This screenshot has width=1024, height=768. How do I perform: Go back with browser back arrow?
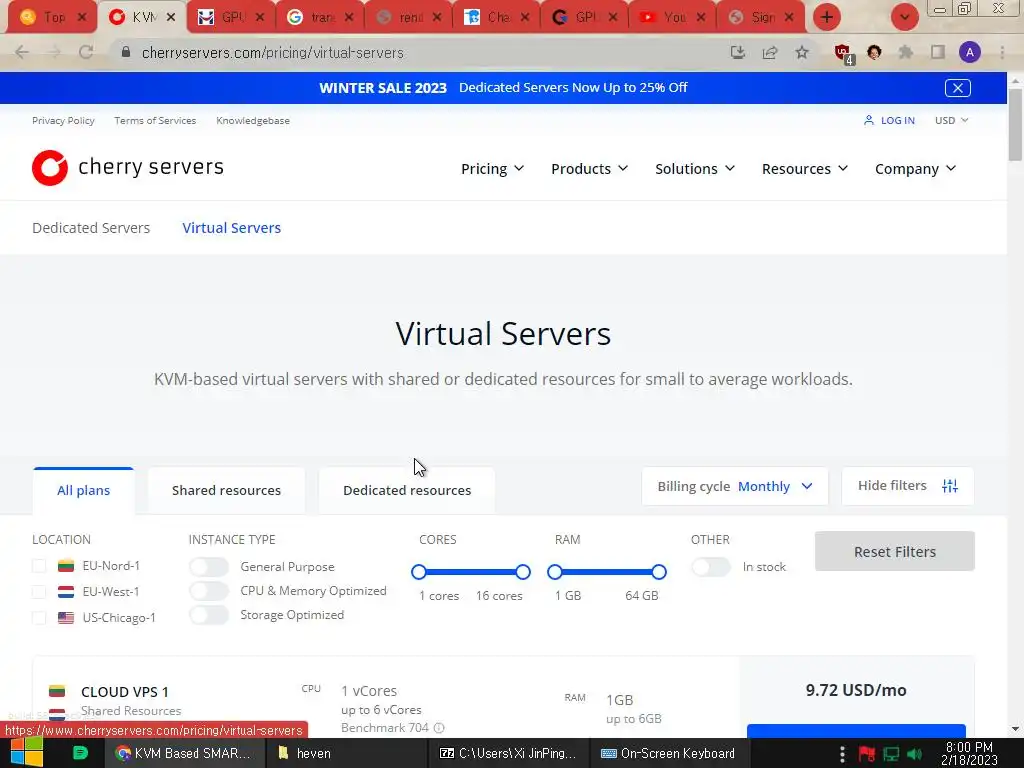[x=22, y=52]
